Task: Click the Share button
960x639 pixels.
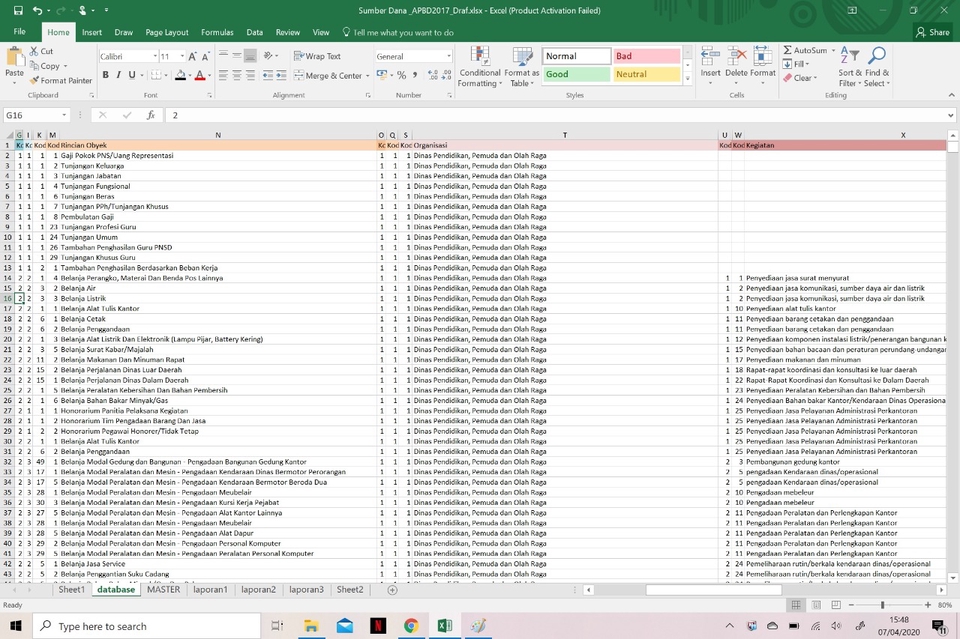Action: (933, 32)
